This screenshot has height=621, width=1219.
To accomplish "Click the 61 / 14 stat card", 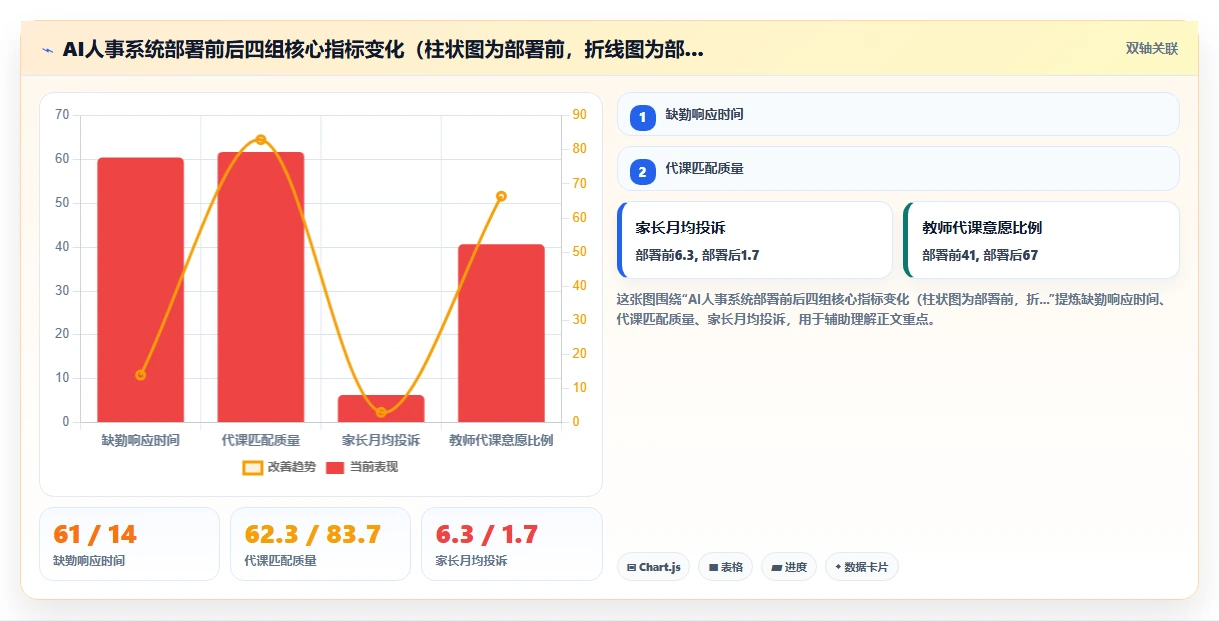I will [129, 544].
